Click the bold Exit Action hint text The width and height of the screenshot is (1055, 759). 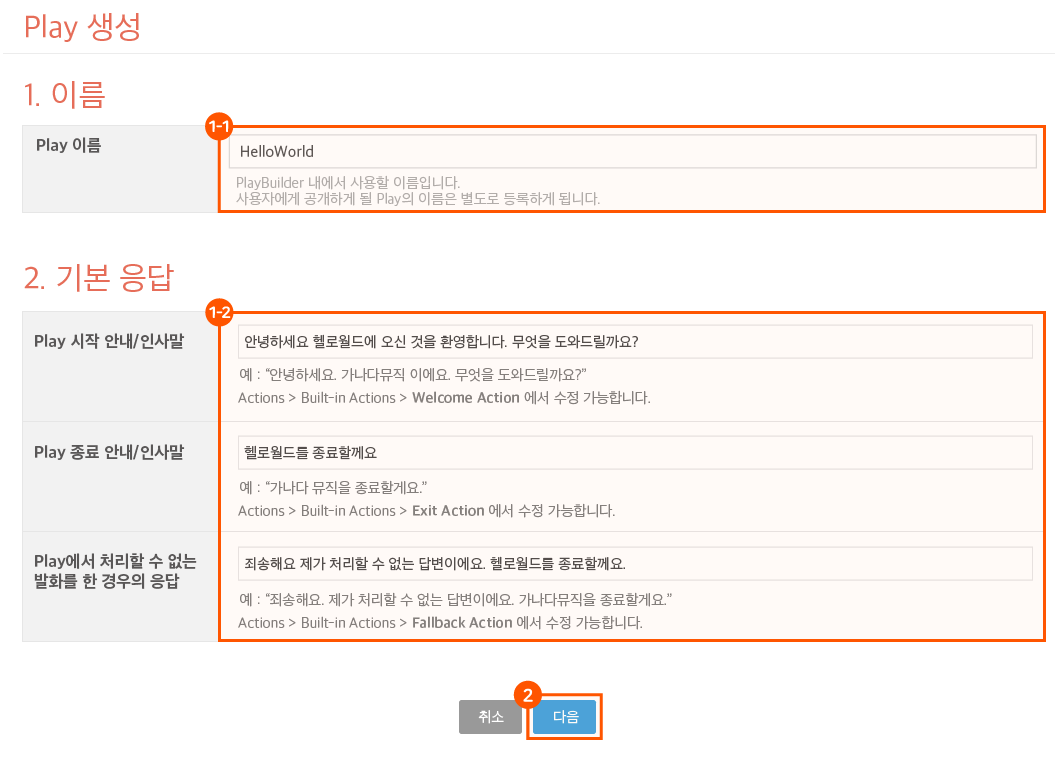[448, 511]
